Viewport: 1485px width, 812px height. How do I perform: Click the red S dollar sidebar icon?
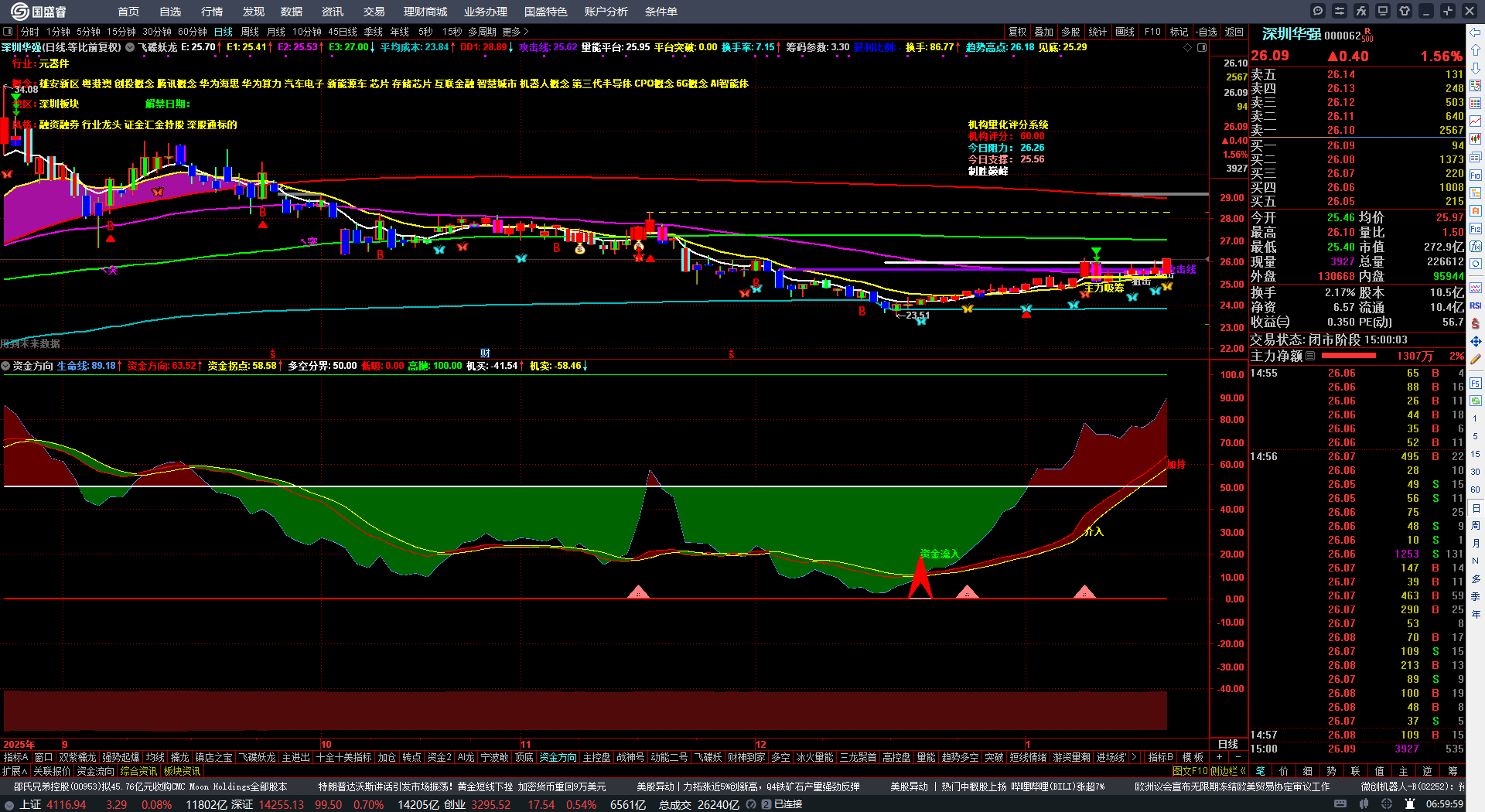(x=1476, y=323)
